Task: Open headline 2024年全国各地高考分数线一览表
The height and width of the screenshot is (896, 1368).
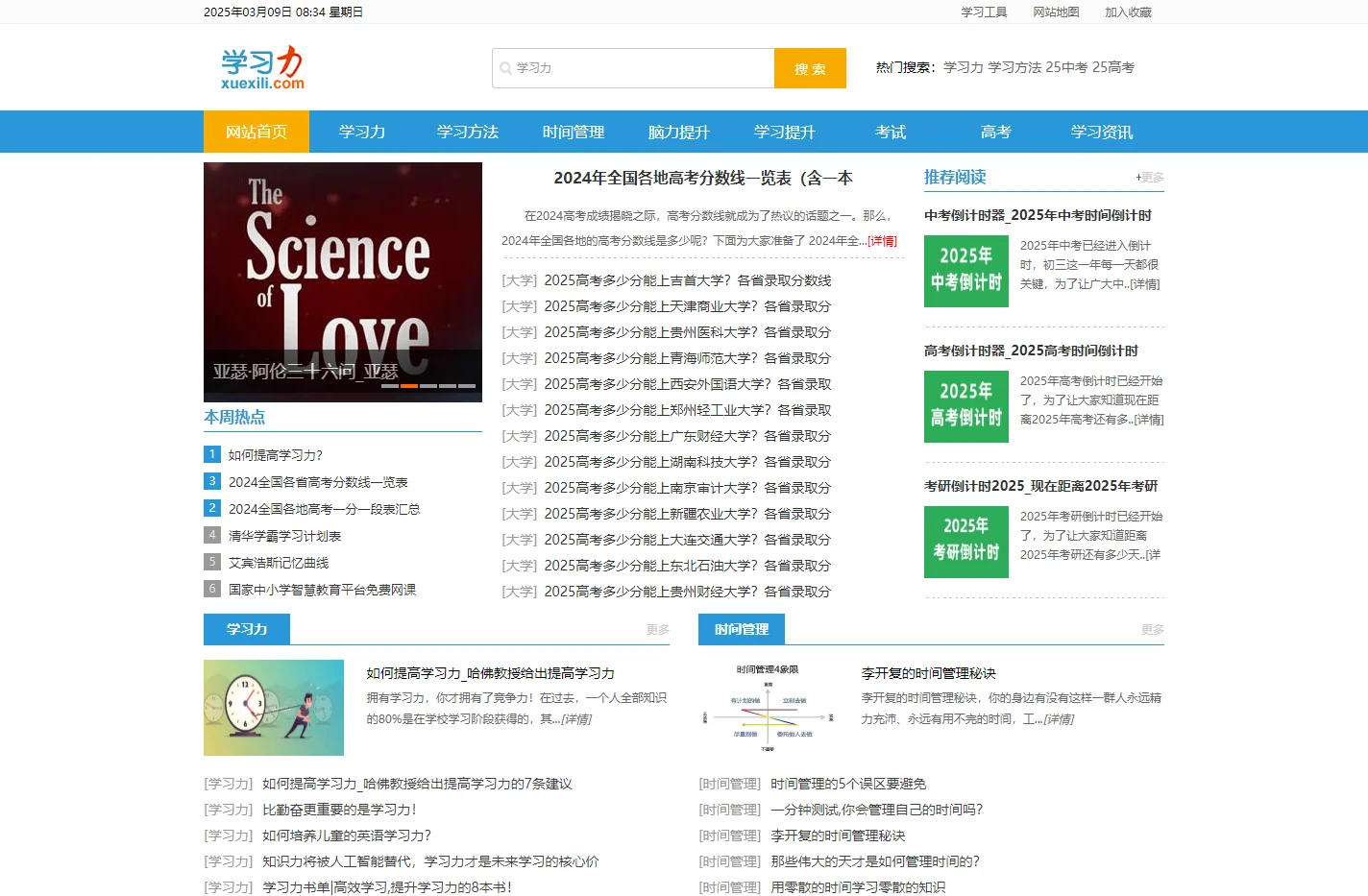Action: coord(703,178)
